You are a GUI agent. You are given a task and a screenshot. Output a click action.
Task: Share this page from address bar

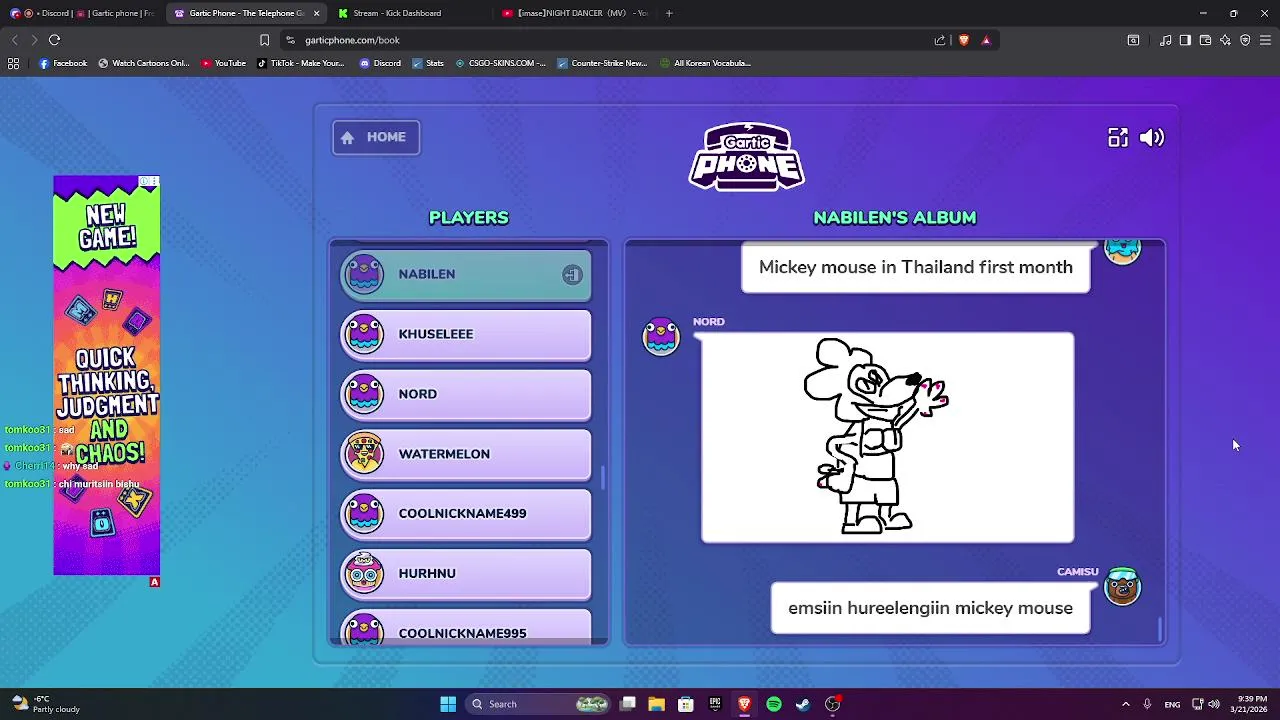click(x=940, y=40)
